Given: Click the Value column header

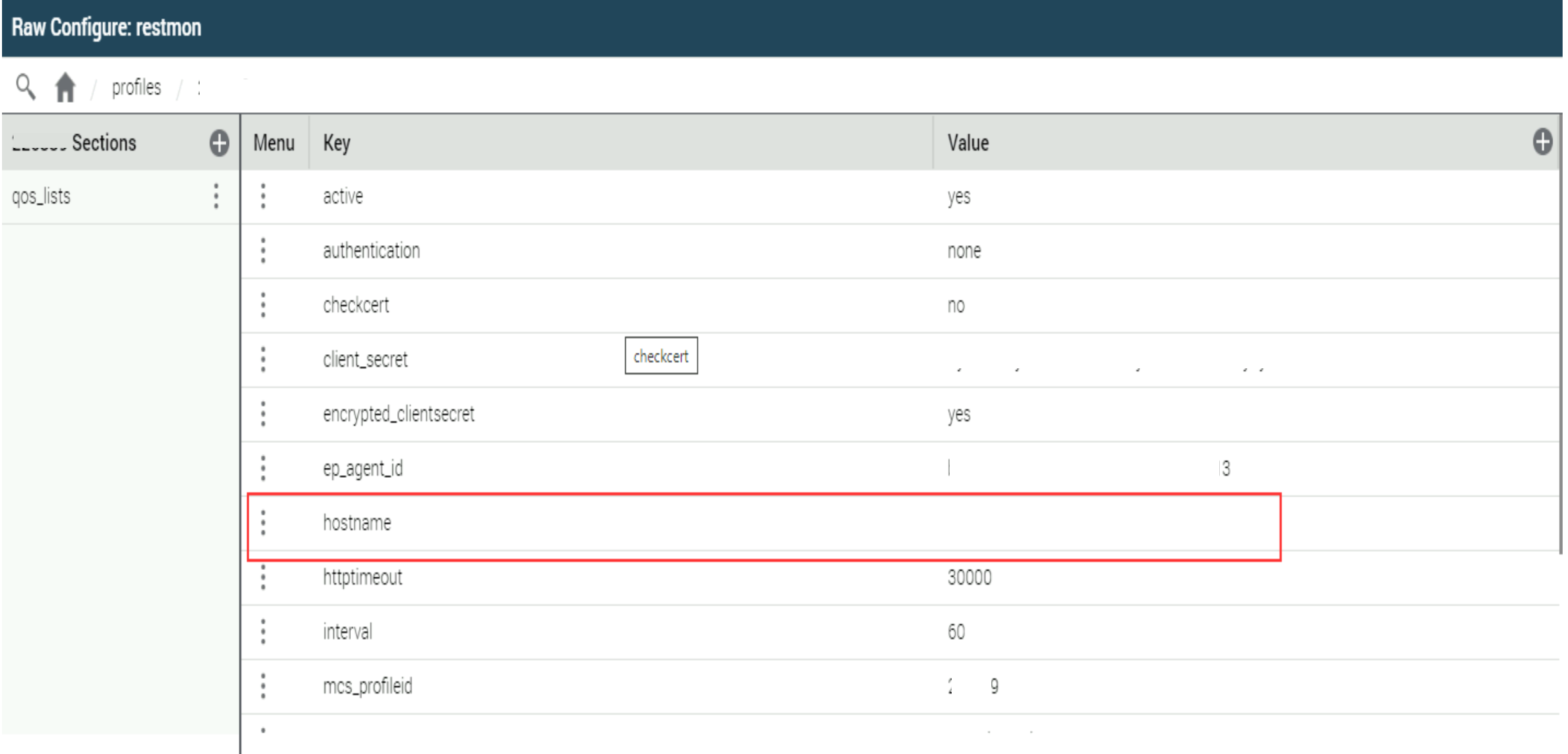Looking at the screenshot, I should [x=968, y=143].
